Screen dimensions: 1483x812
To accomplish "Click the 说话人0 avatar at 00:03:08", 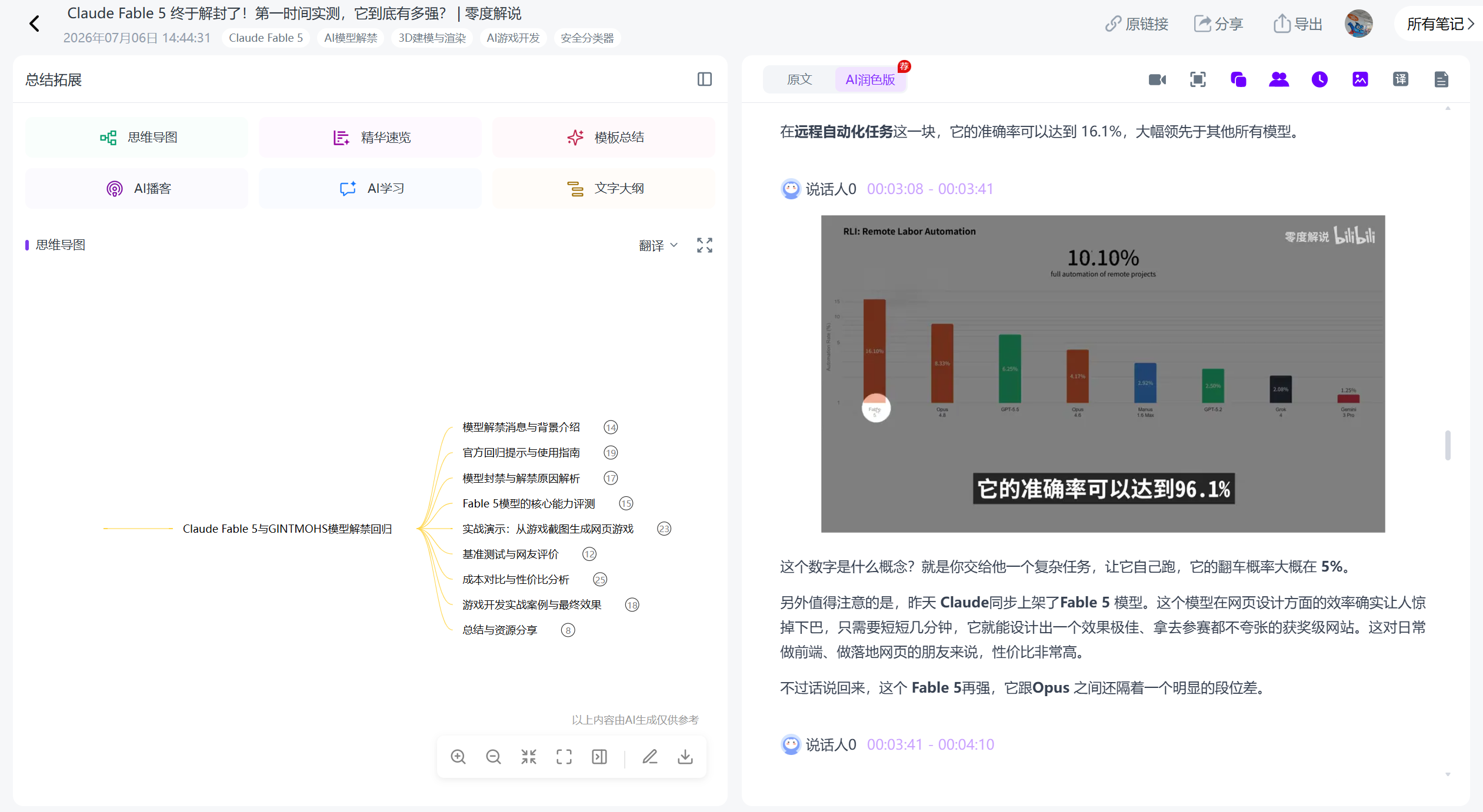I will click(x=791, y=189).
